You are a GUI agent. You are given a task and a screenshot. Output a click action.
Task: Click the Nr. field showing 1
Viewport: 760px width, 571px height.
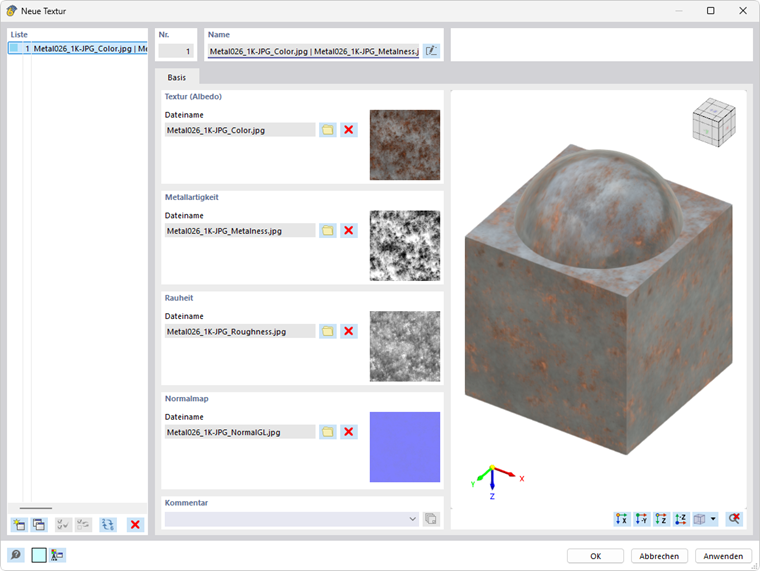pyautogui.click(x=176, y=51)
